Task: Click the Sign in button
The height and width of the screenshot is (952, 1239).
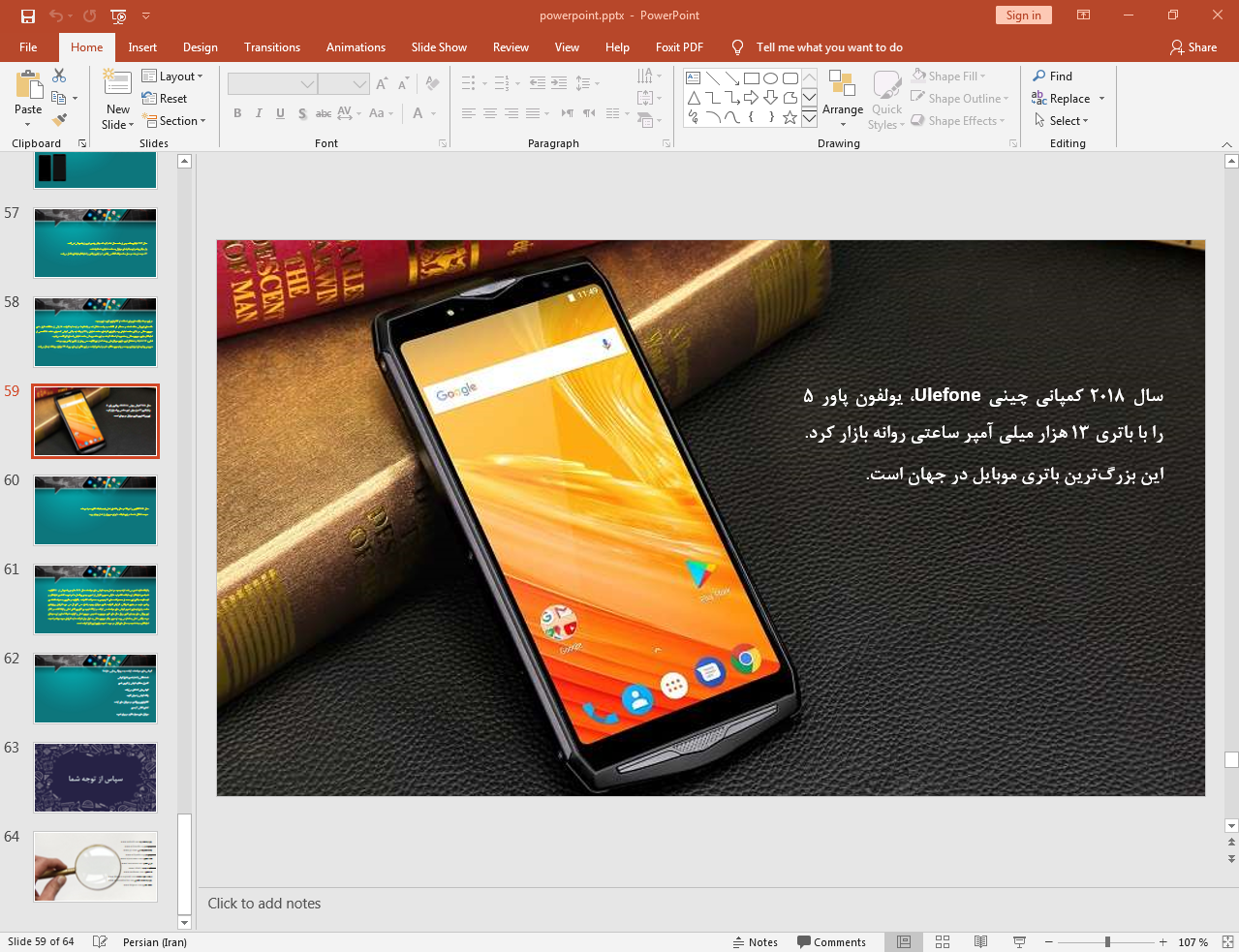Action: point(1023,15)
